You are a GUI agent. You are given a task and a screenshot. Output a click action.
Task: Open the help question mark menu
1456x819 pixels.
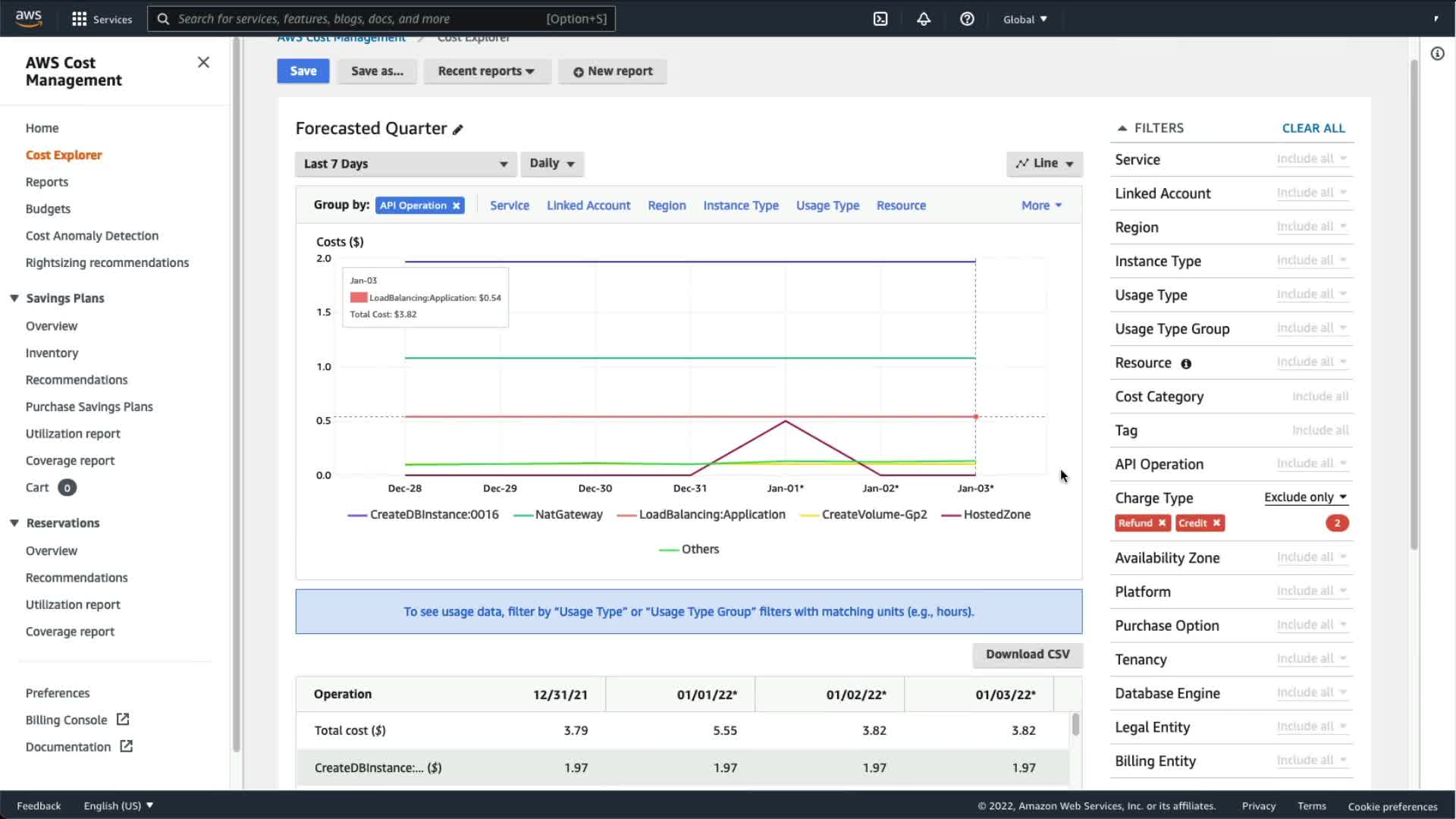tap(967, 19)
